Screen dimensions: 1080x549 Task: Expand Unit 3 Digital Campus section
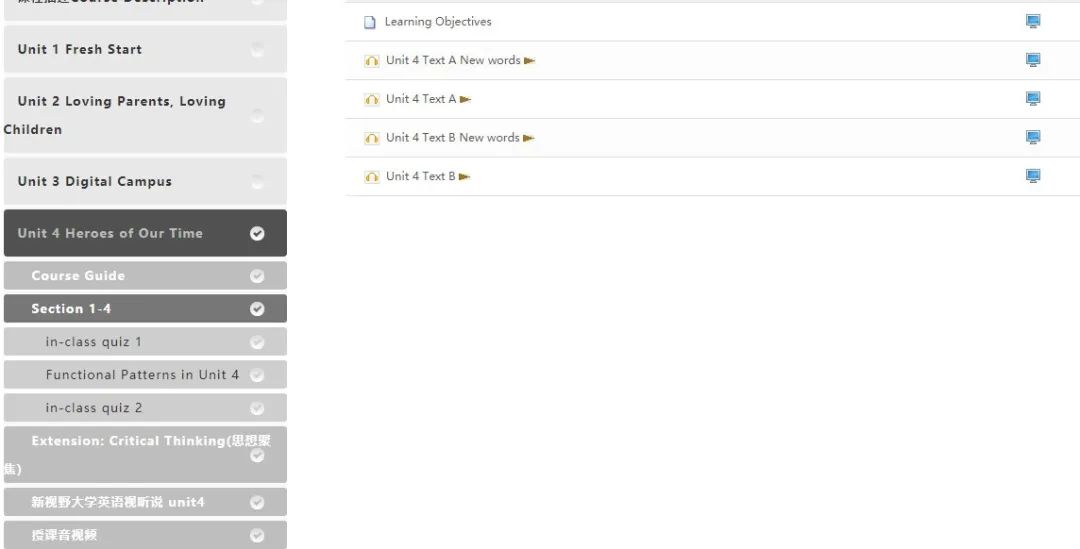pos(94,181)
